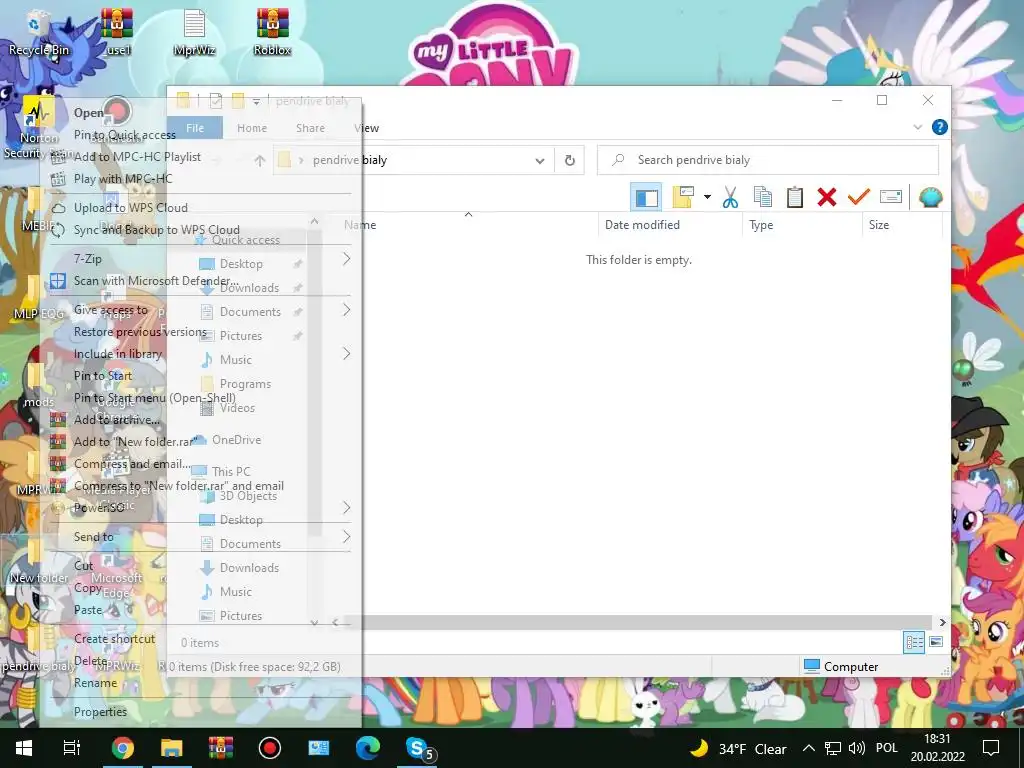Switch to Details view in status bar

tap(914, 642)
